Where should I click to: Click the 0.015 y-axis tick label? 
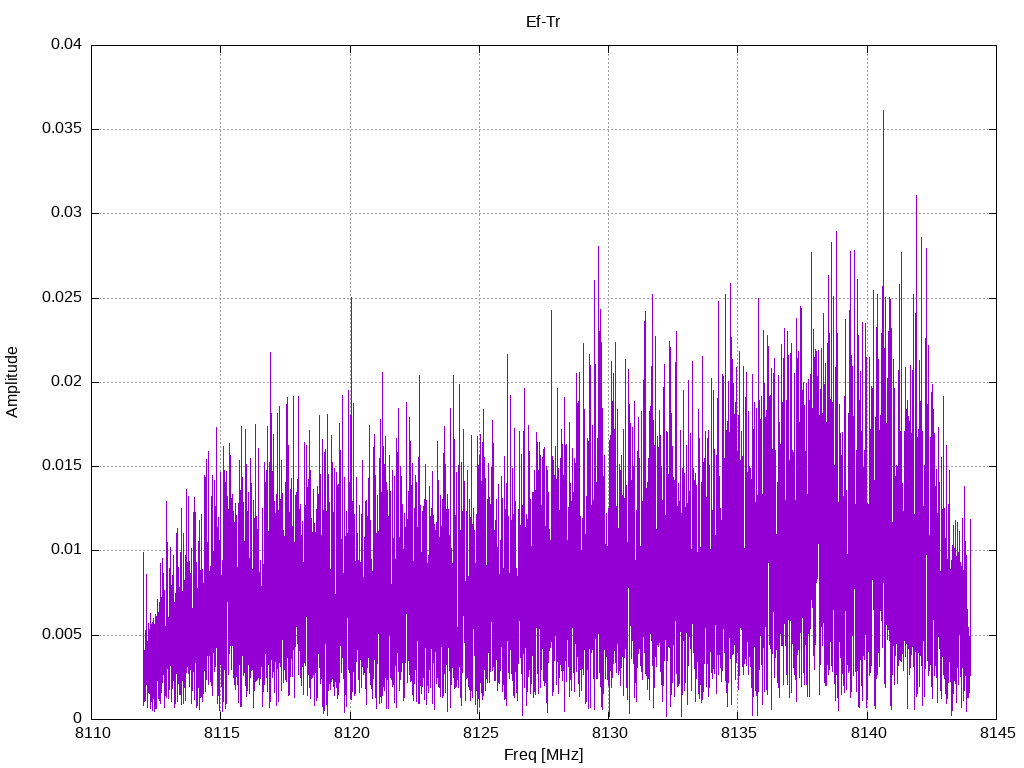tap(62, 466)
